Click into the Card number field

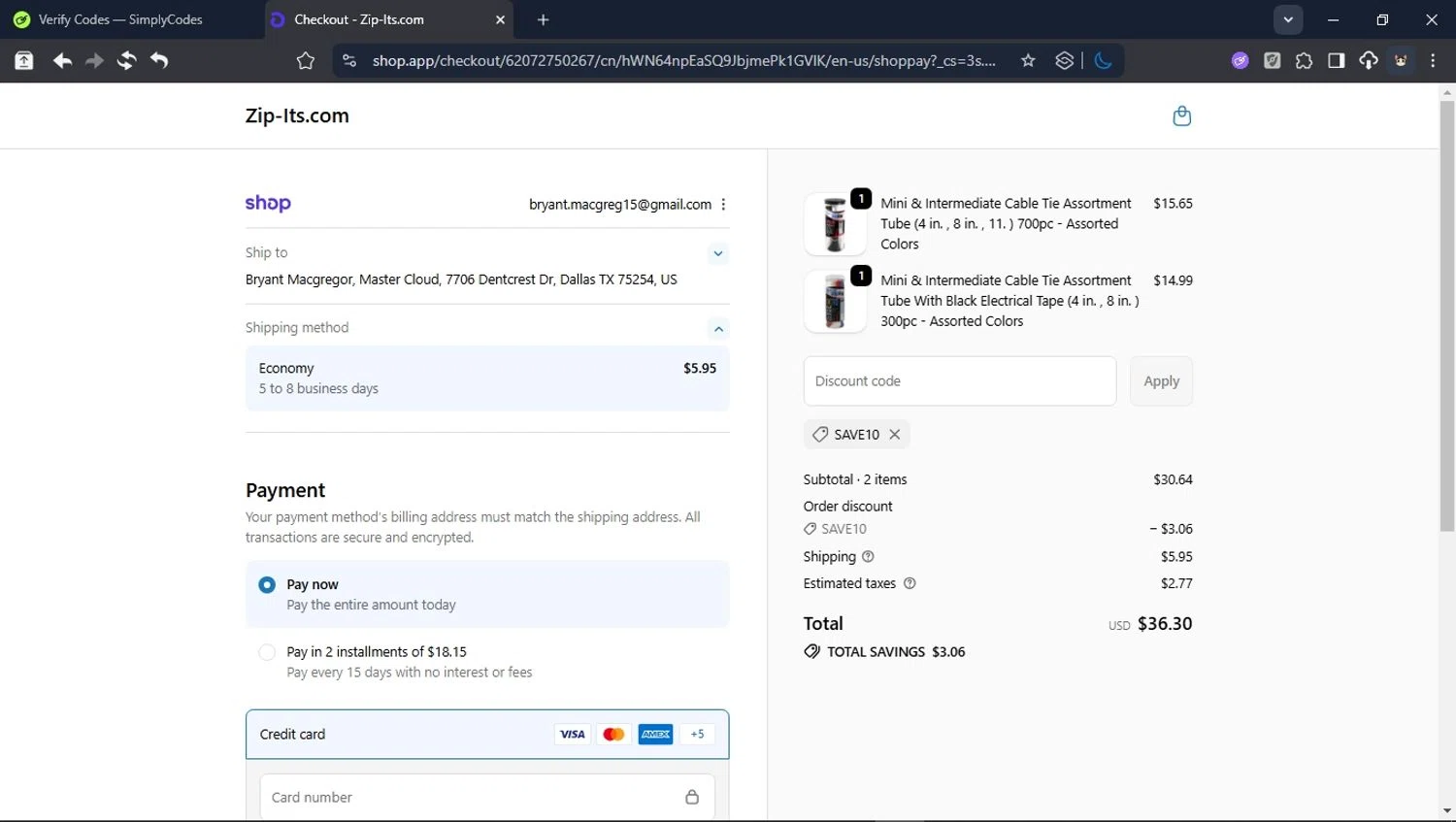[487, 797]
